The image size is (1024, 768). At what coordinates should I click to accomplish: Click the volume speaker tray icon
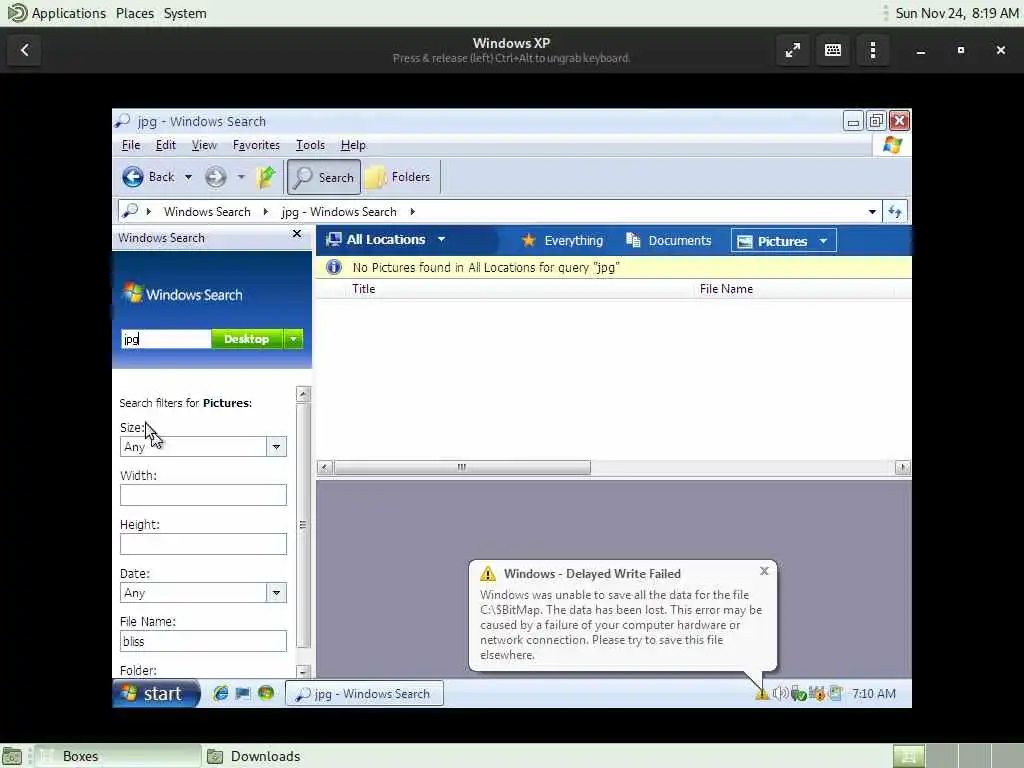780,694
